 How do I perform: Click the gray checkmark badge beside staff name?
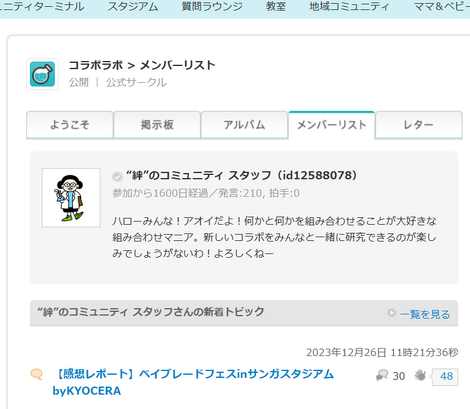(117, 176)
